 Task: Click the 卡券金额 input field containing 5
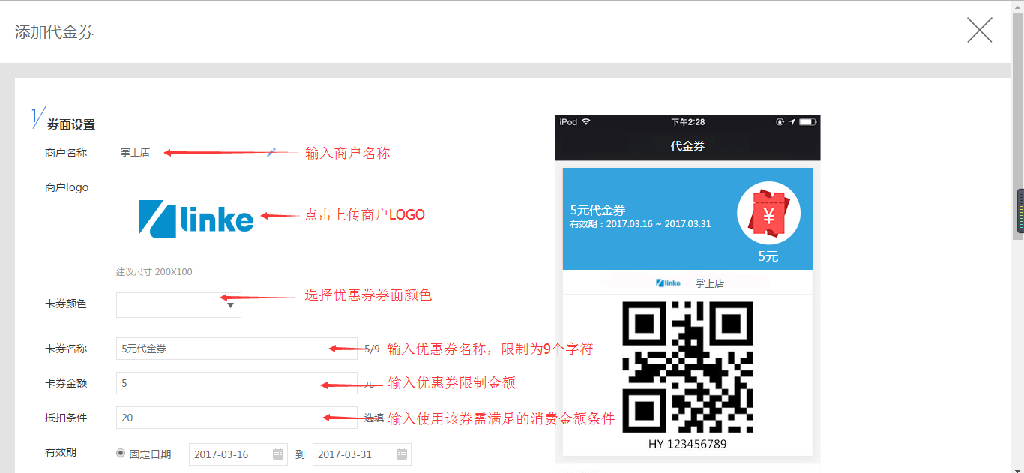[236, 383]
